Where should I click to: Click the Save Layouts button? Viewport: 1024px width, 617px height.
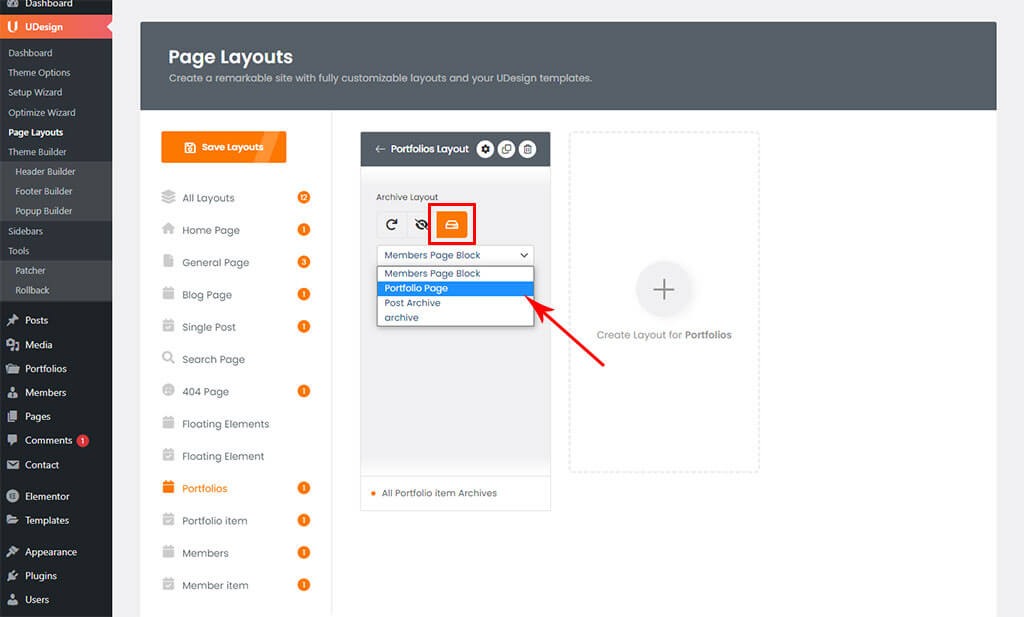tap(224, 147)
